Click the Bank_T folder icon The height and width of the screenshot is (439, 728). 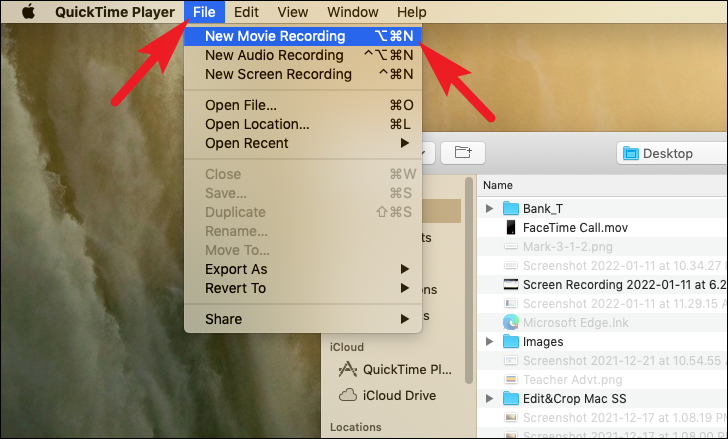511,208
